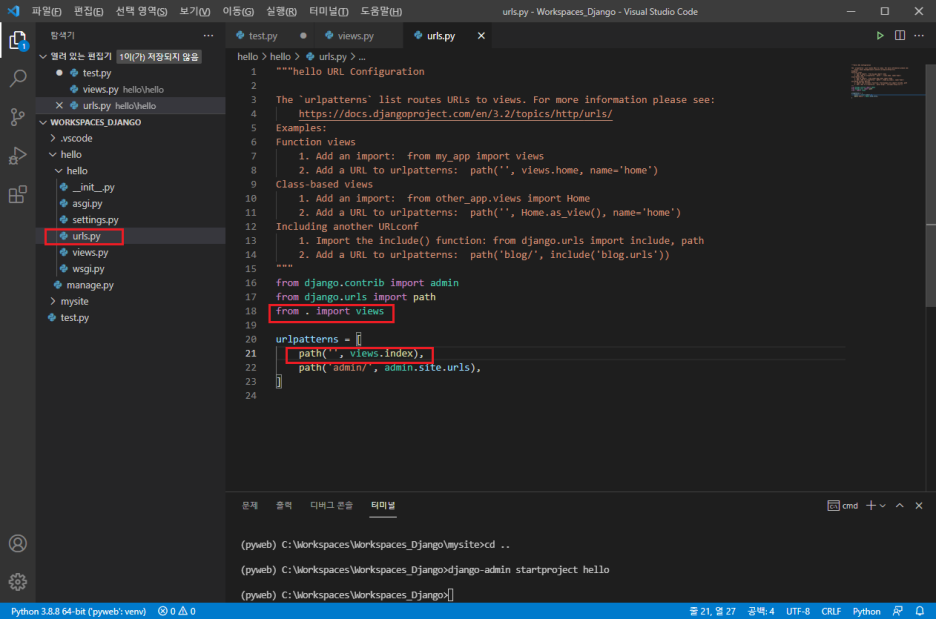
Task: Click the urls.py breadcrumb segment
Action: click(x=332, y=57)
